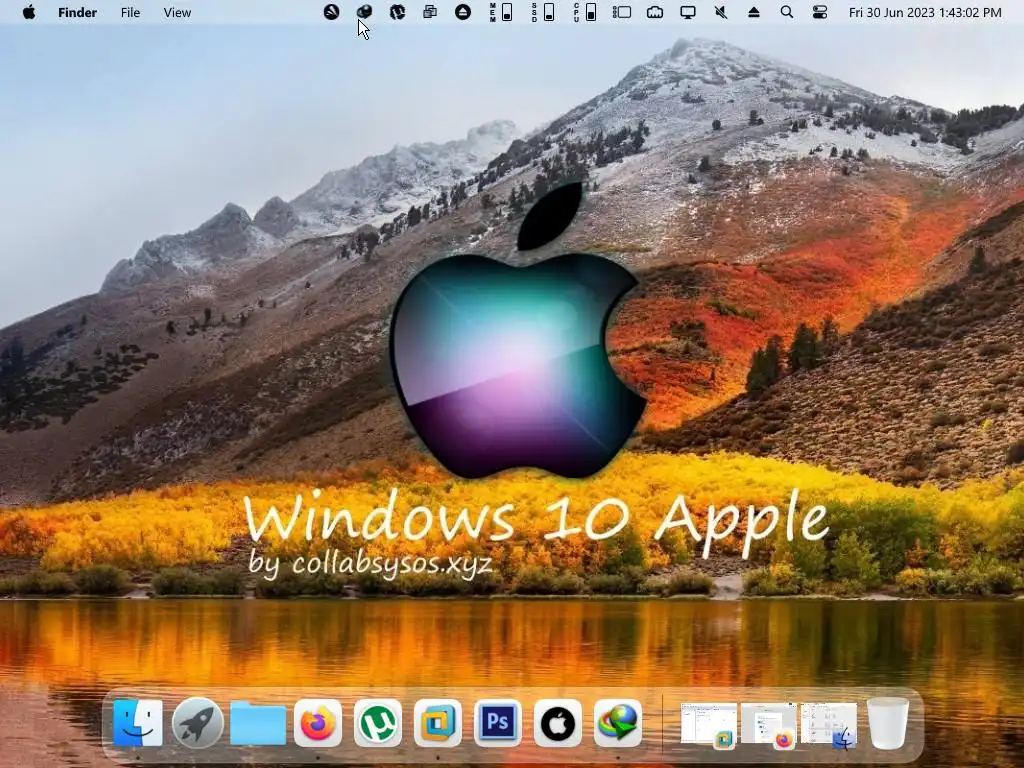Select minimized window thumbnail with Finder badge
Viewport: 1024px width, 768px height.
(x=829, y=724)
